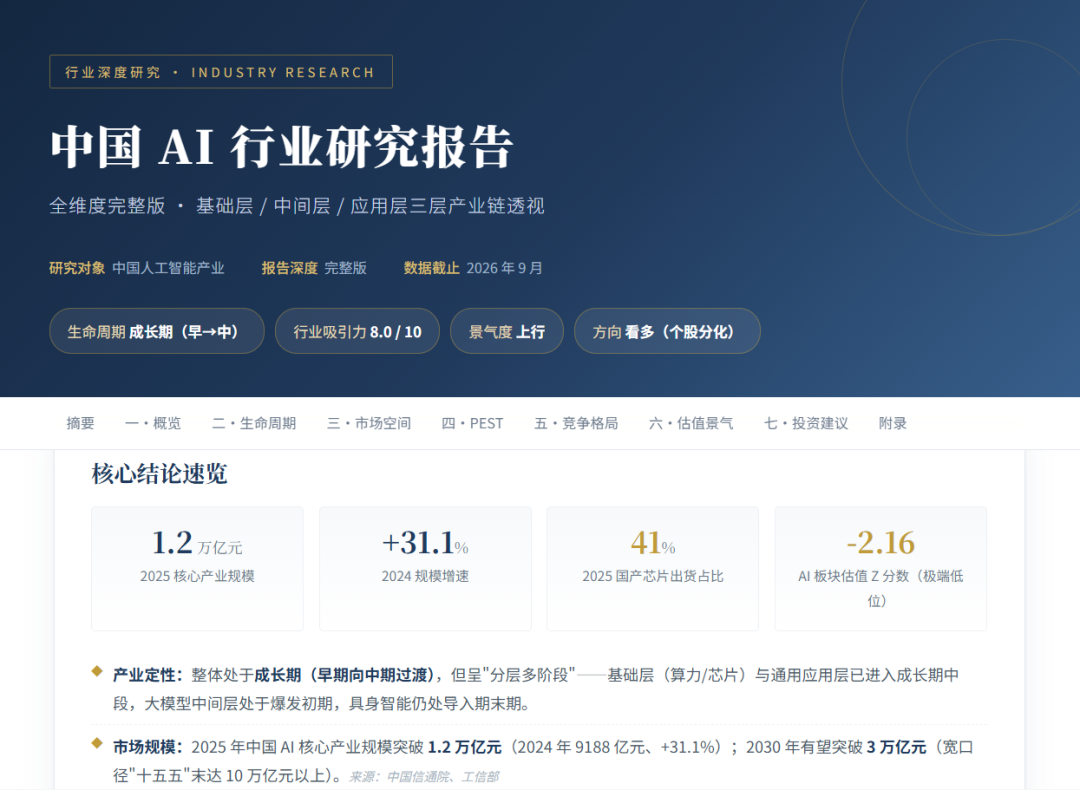The height and width of the screenshot is (790, 1080).
Task: Click the Industry Research header tag
Action: (x=221, y=72)
